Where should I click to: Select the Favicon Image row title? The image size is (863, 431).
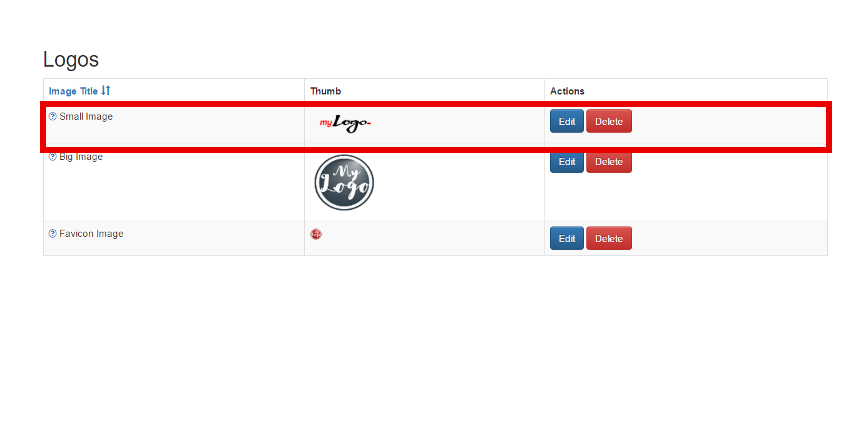coord(91,233)
